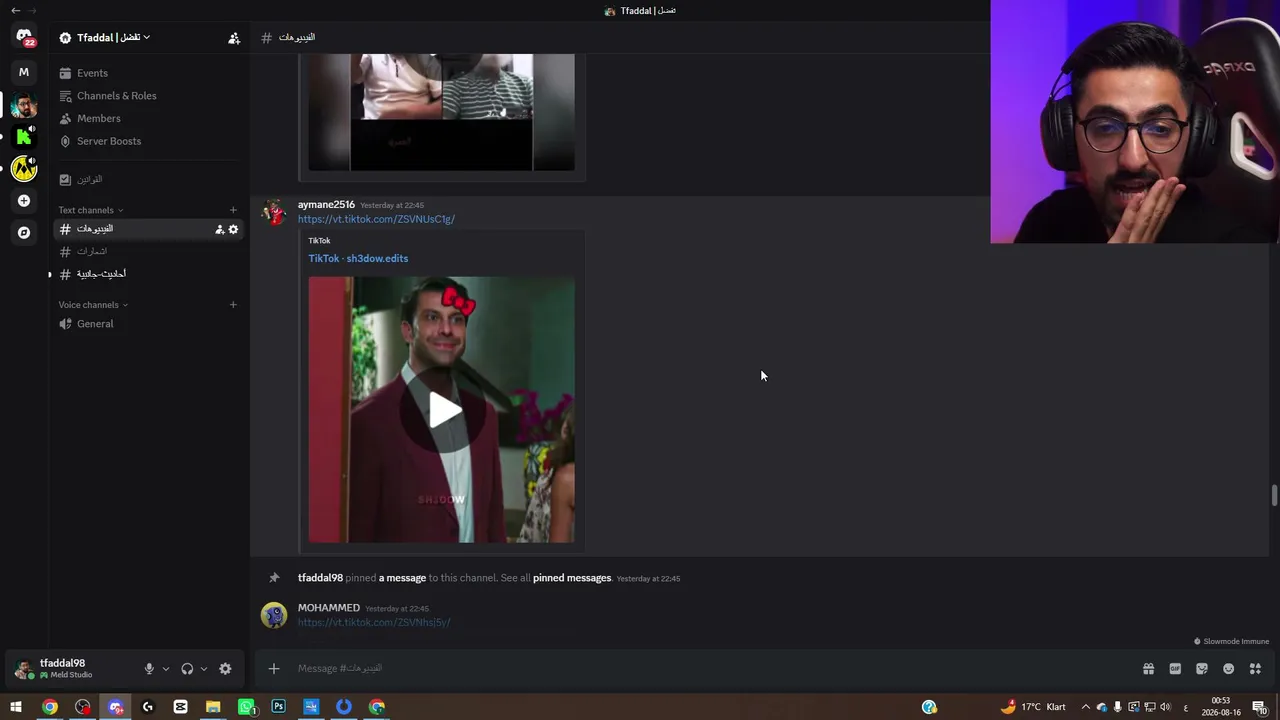See all pinned messages
1280x720 pixels.
572,578
